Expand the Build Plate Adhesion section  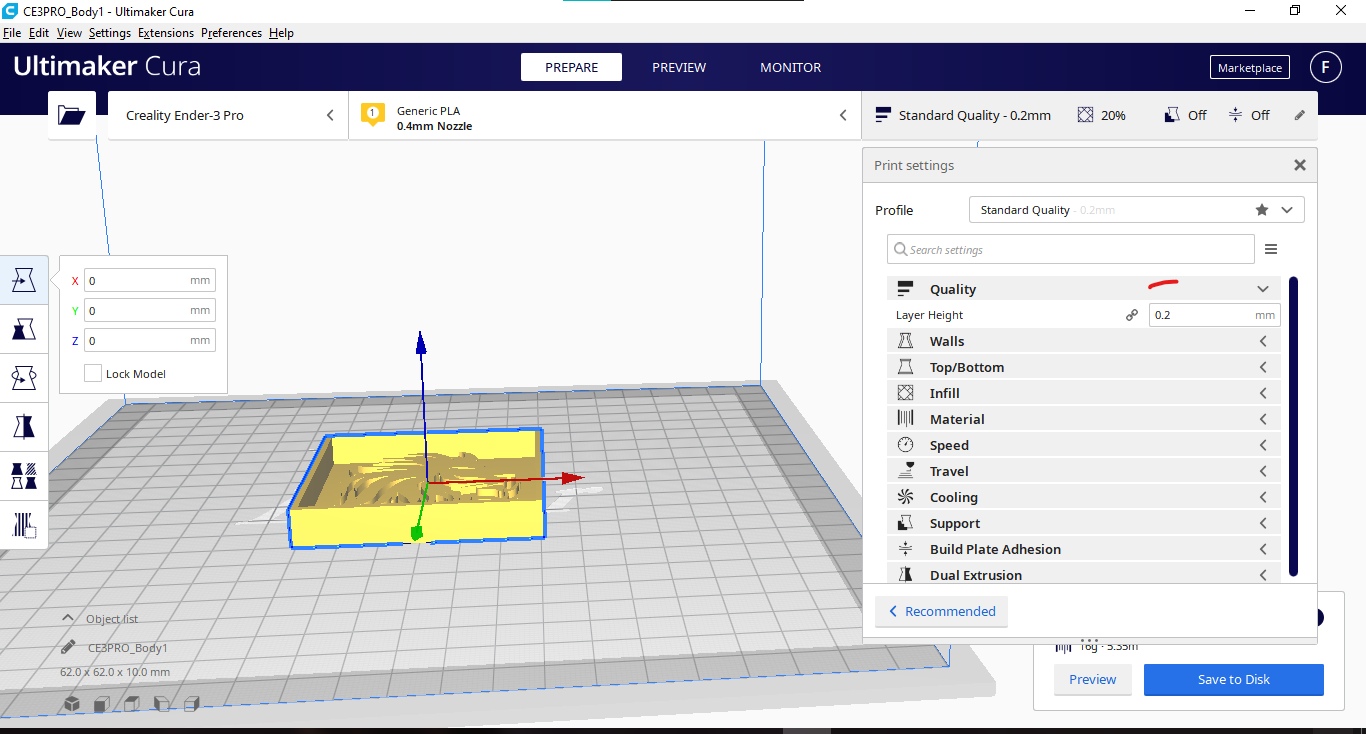point(1083,549)
